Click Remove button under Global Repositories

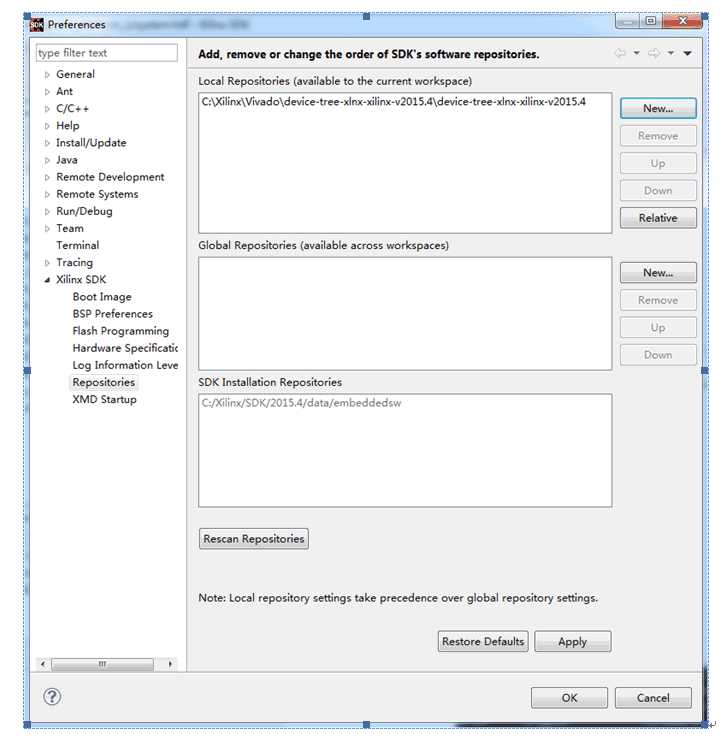658,300
